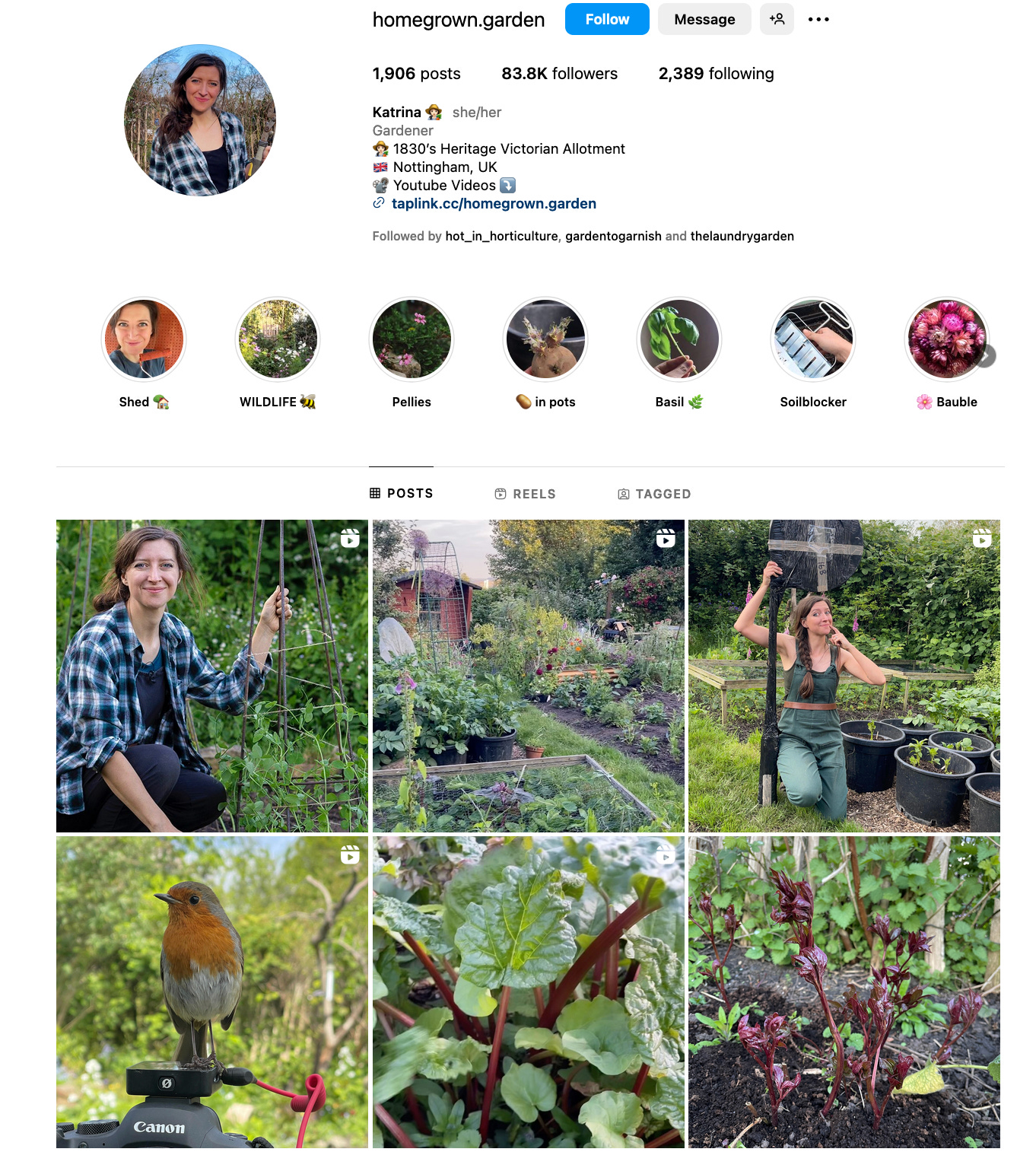Show more highlights with the next arrow
This screenshot has height=1152, width=1036.
point(986,355)
